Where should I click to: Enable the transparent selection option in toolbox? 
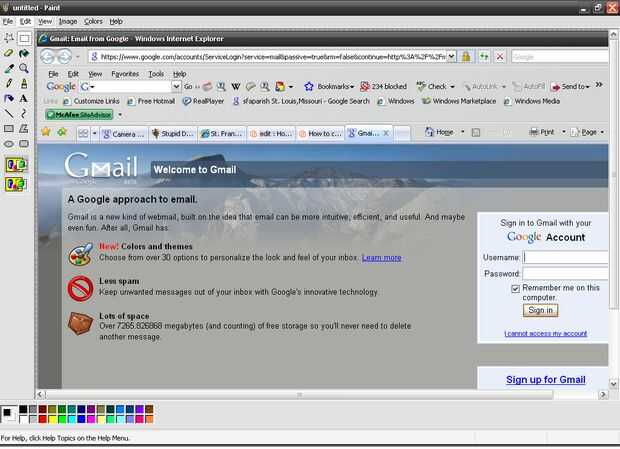click(16, 184)
